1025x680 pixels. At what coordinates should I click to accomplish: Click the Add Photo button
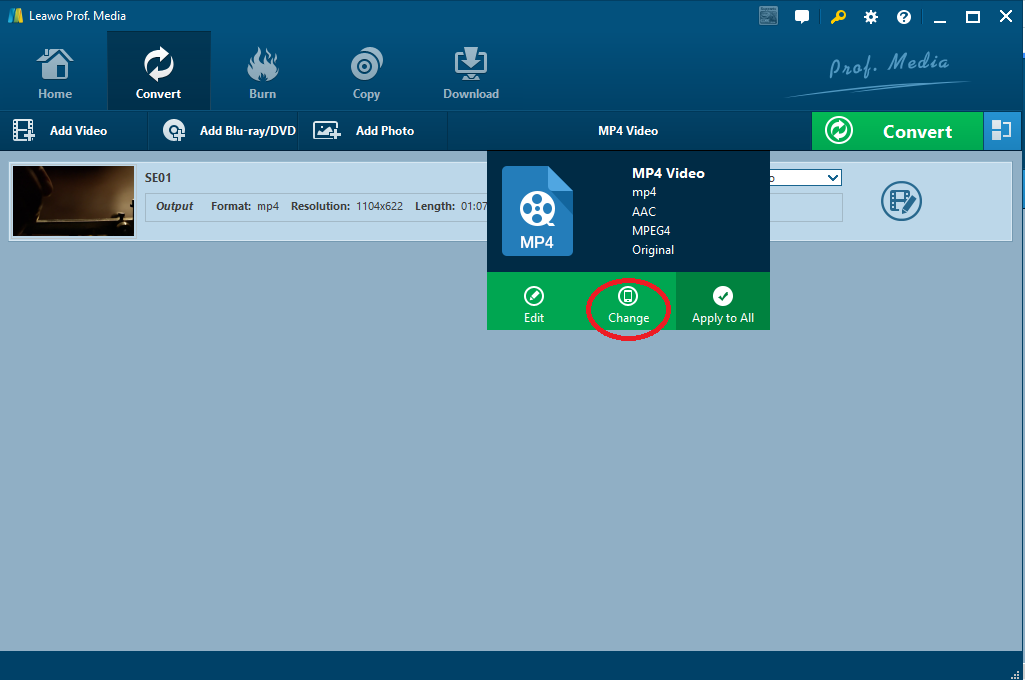pos(364,131)
